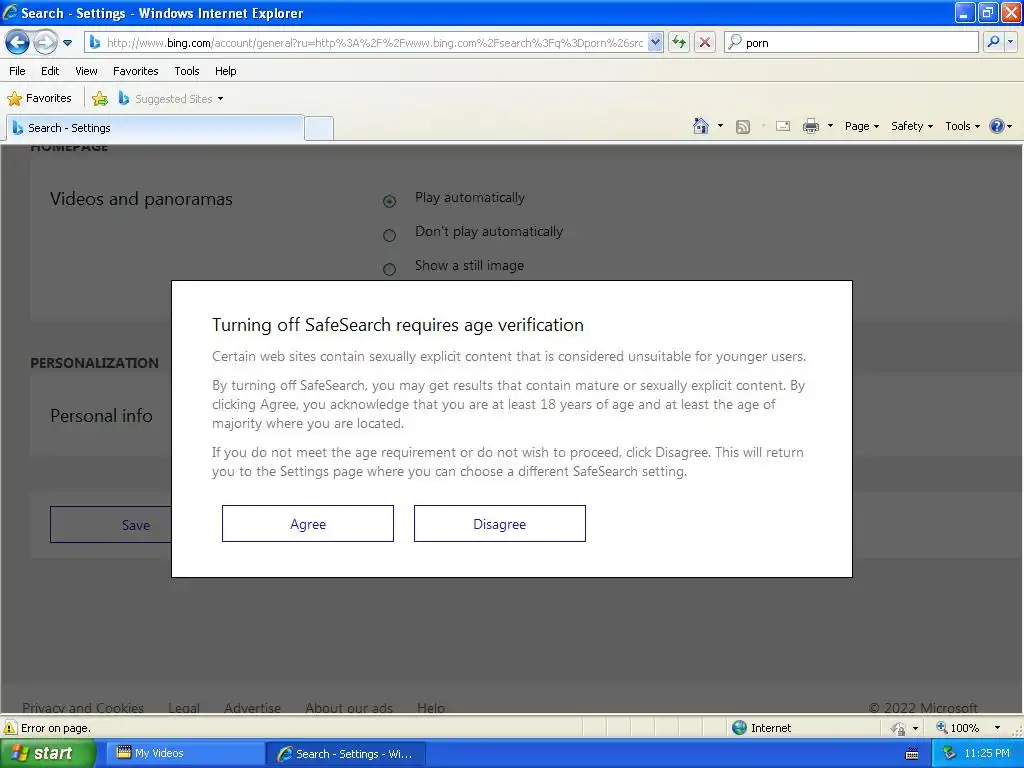Click the browser Forward arrow button

click(45, 43)
